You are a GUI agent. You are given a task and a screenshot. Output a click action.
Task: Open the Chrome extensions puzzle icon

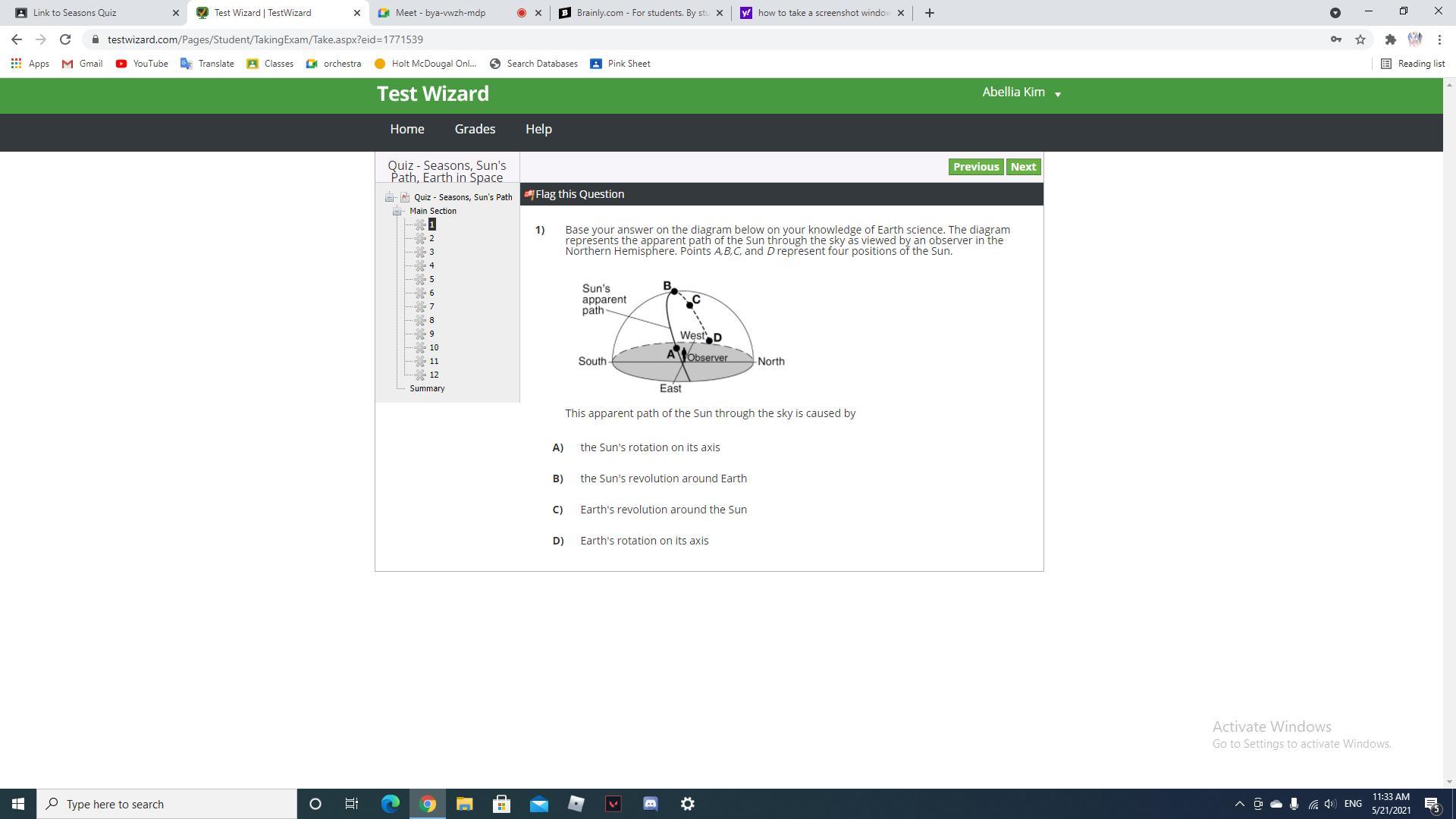[x=1390, y=39]
